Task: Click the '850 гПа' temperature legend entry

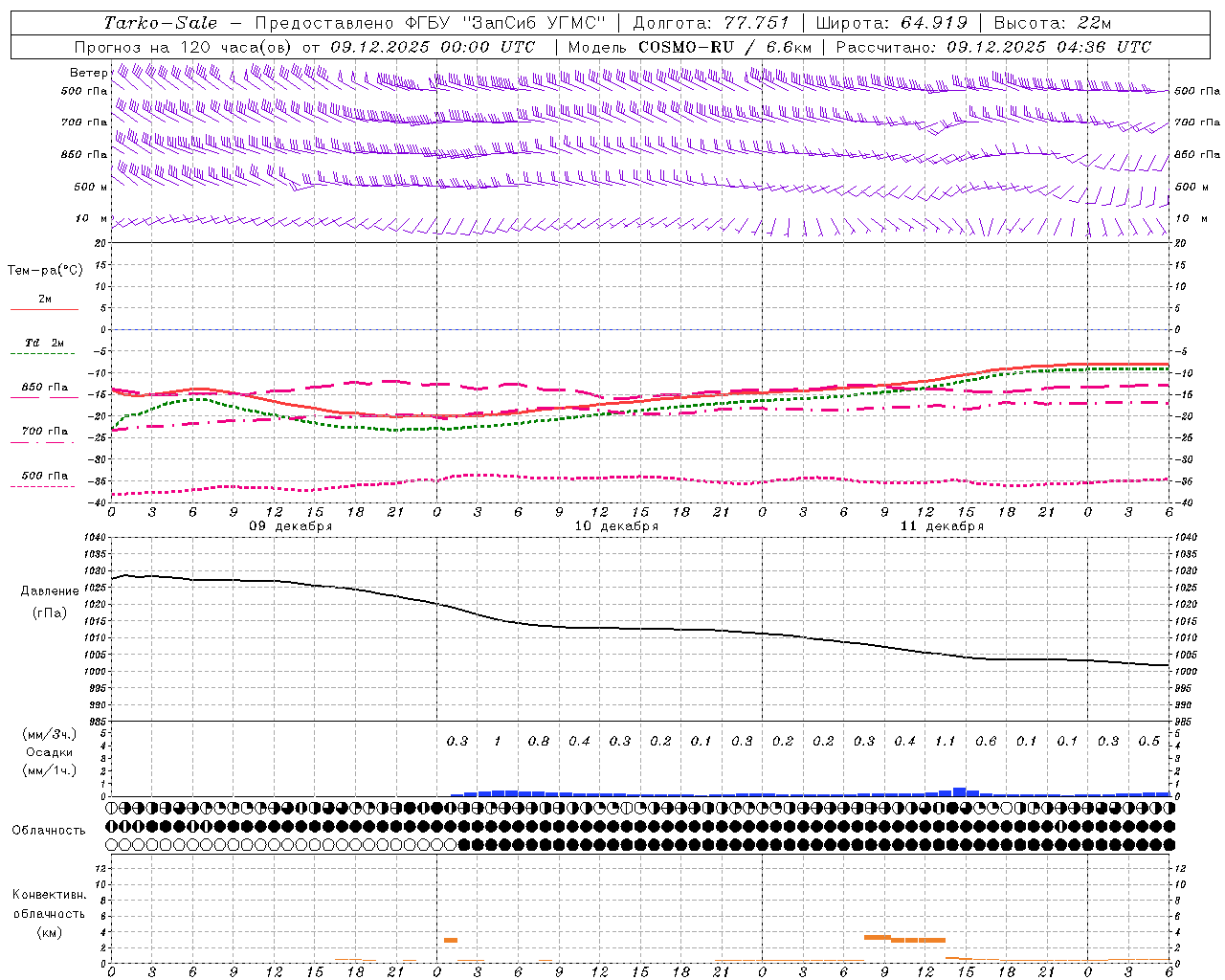Action: [x=45, y=388]
